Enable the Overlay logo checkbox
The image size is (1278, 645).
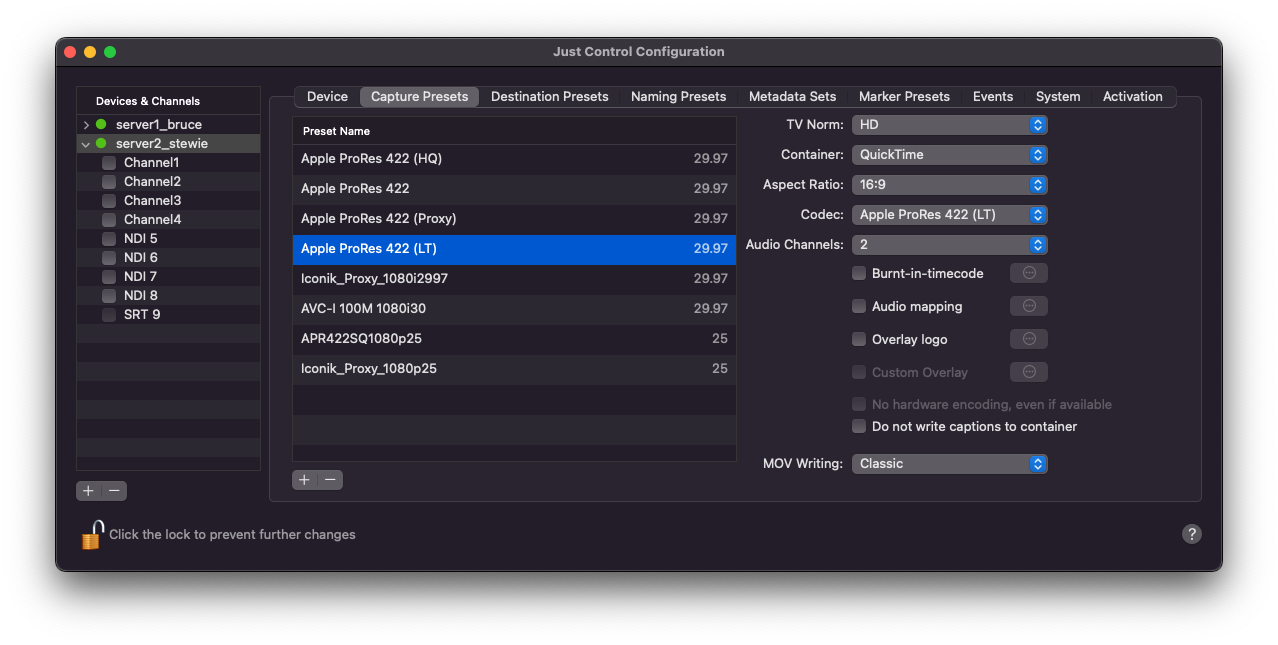tap(859, 339)
